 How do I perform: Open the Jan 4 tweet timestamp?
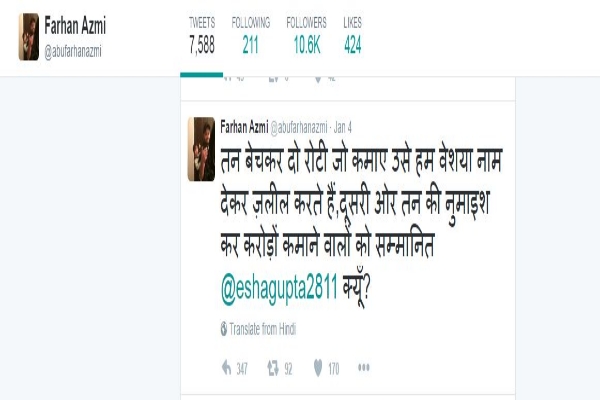[342, 127]
